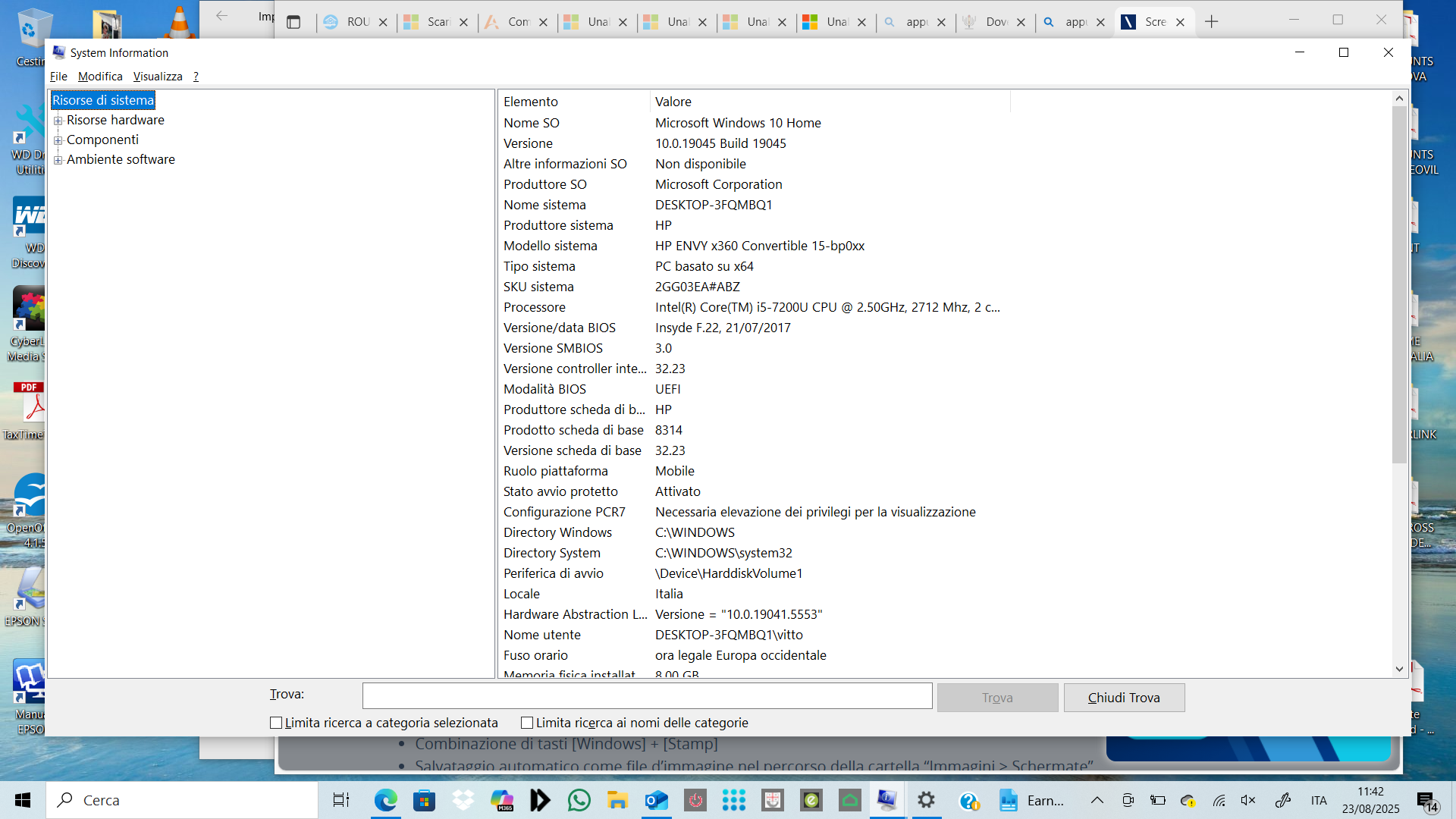Image resolution: width=1456 pixels, height=819 pixels.
Task: Show hidden tray icons chevron
Action: (x=1097, y=800)
